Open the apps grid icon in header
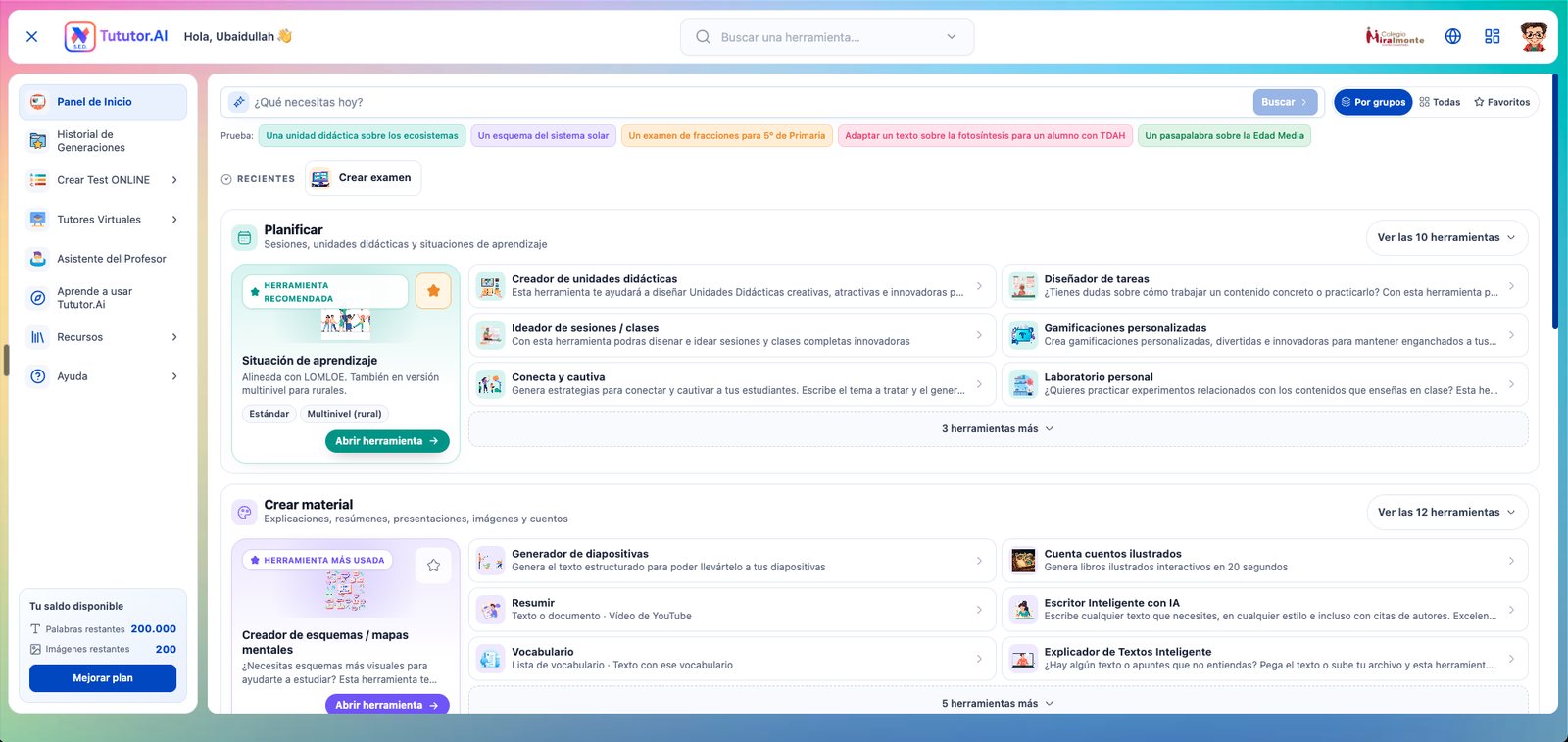The height and width of the screenshot is (742, 1568). tap(1493, 36)
